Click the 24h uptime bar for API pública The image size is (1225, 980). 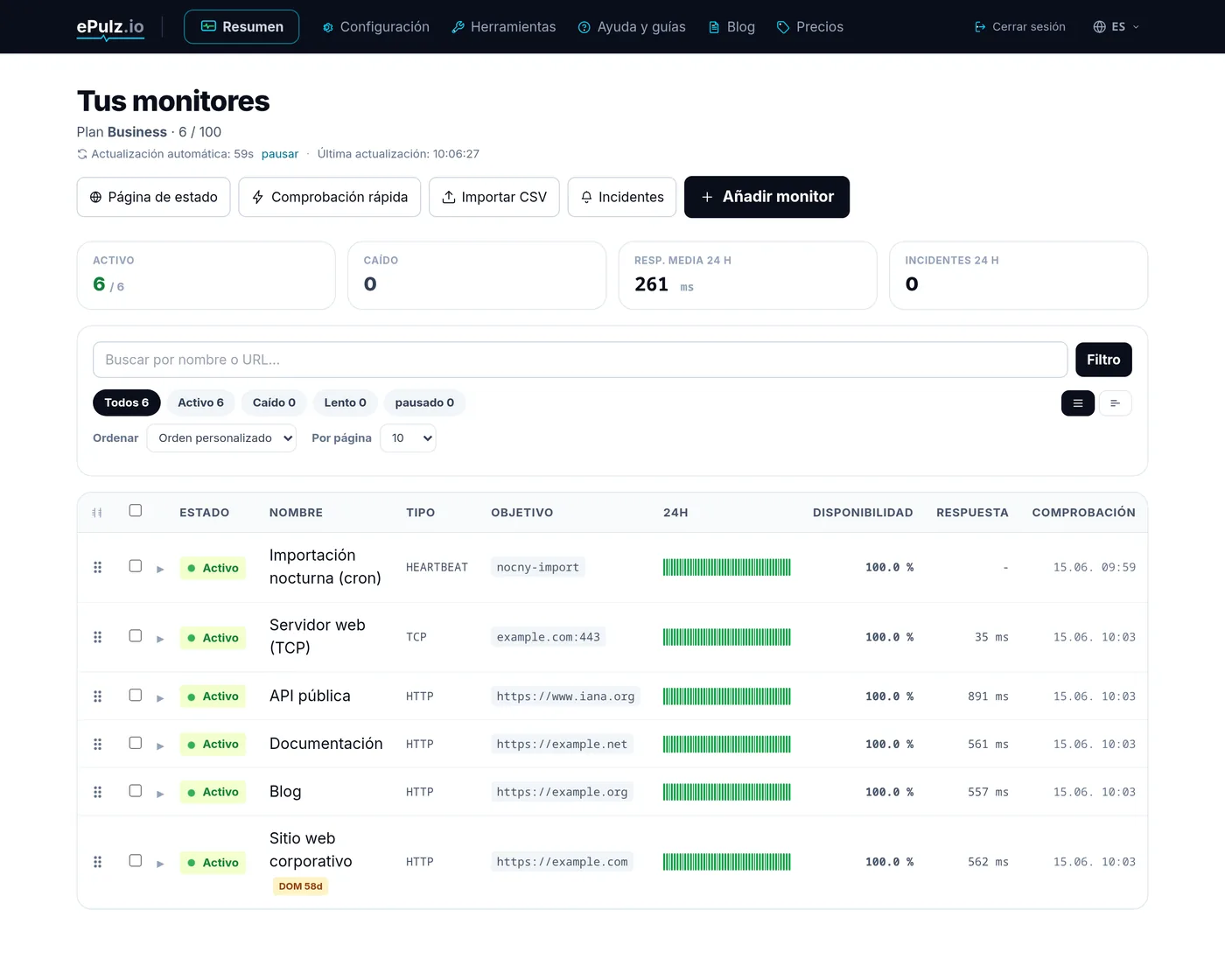click(727, 696)
